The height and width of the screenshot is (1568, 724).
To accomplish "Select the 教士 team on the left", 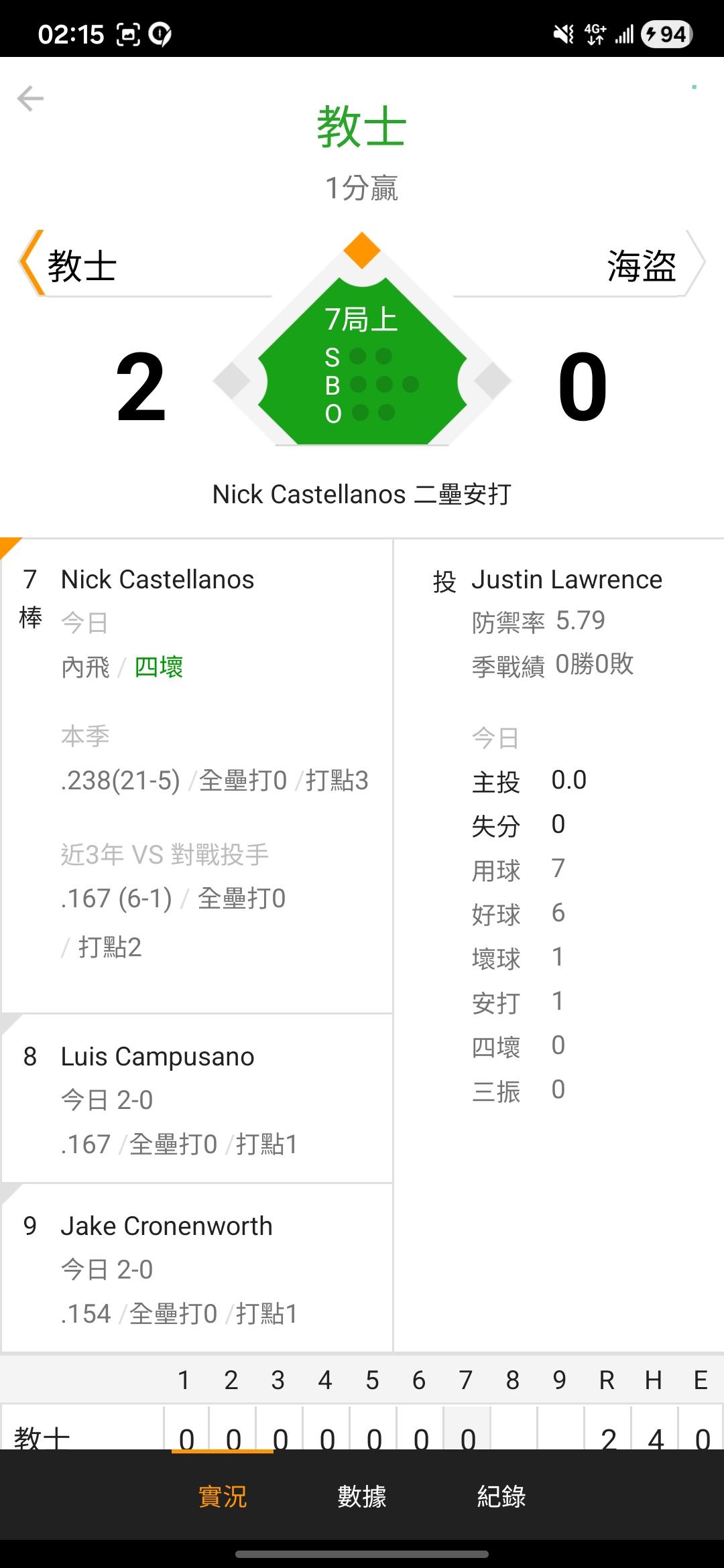I will click(82, 266).
